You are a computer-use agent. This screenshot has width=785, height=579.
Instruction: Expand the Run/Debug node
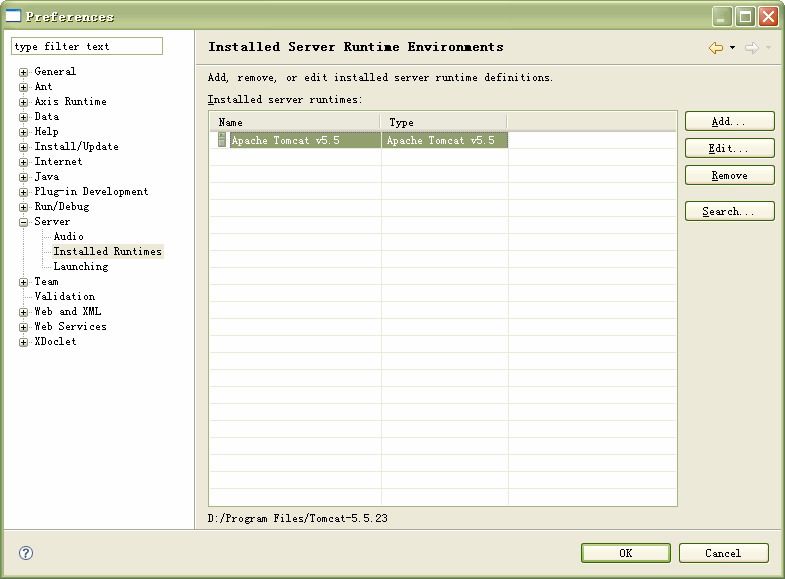(x=24, y=207)
